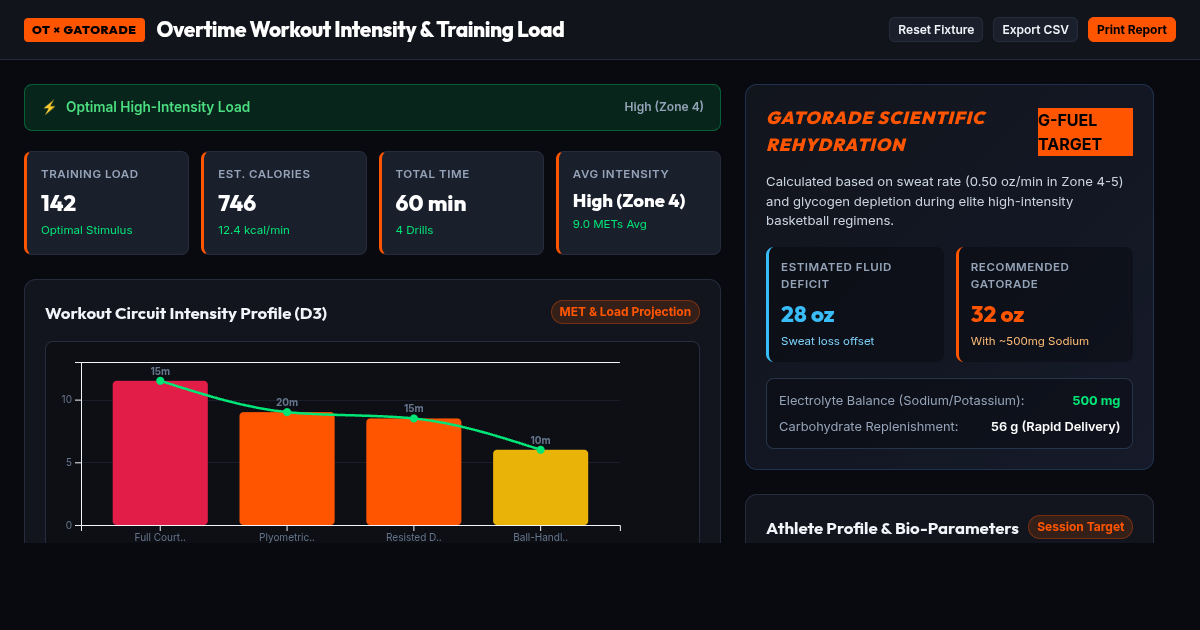
Task: Select the Plyometric orange chart bar
Action: pos(287,469)
